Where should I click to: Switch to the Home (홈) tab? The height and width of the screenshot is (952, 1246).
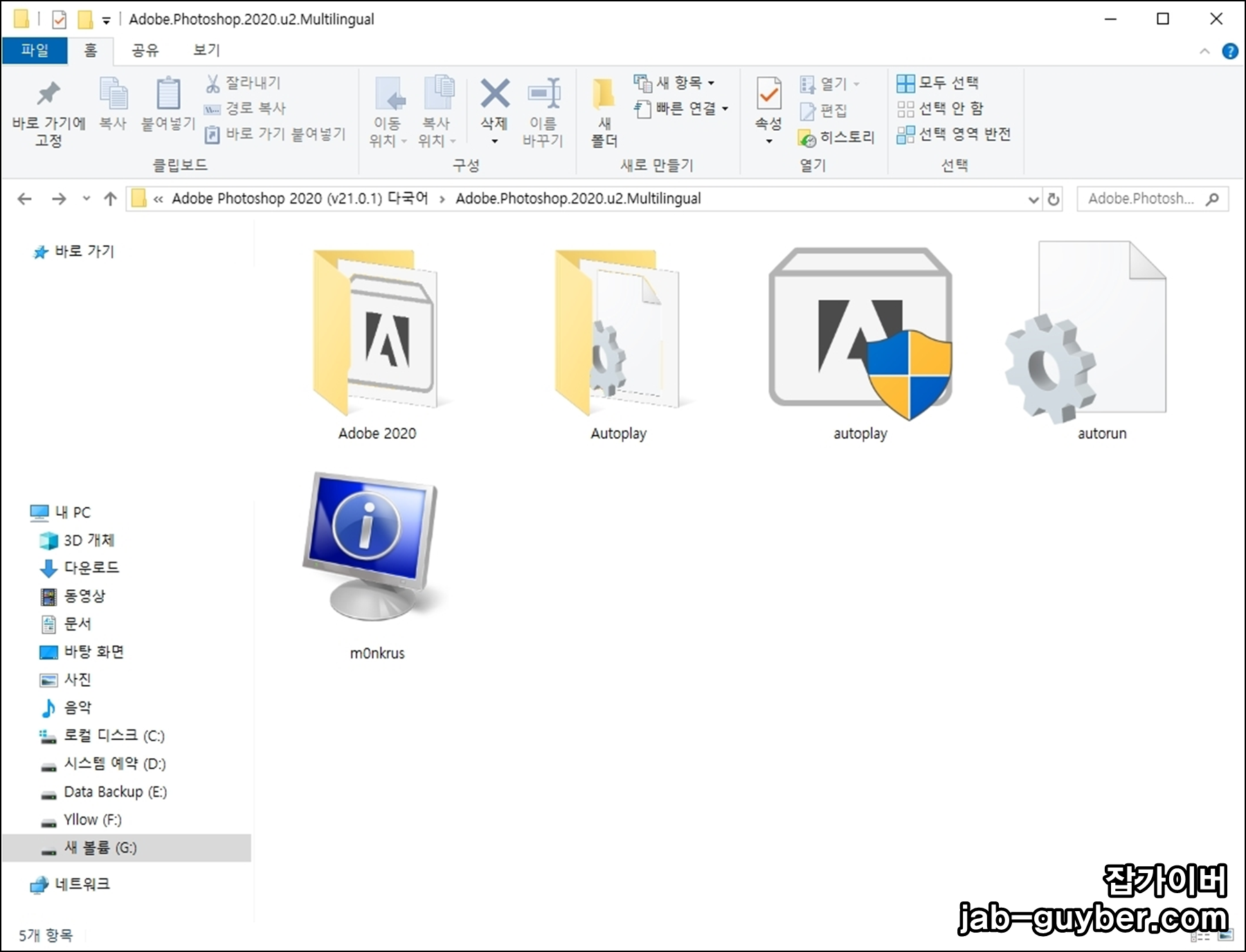pyautogui.click(x=91, y=51)
